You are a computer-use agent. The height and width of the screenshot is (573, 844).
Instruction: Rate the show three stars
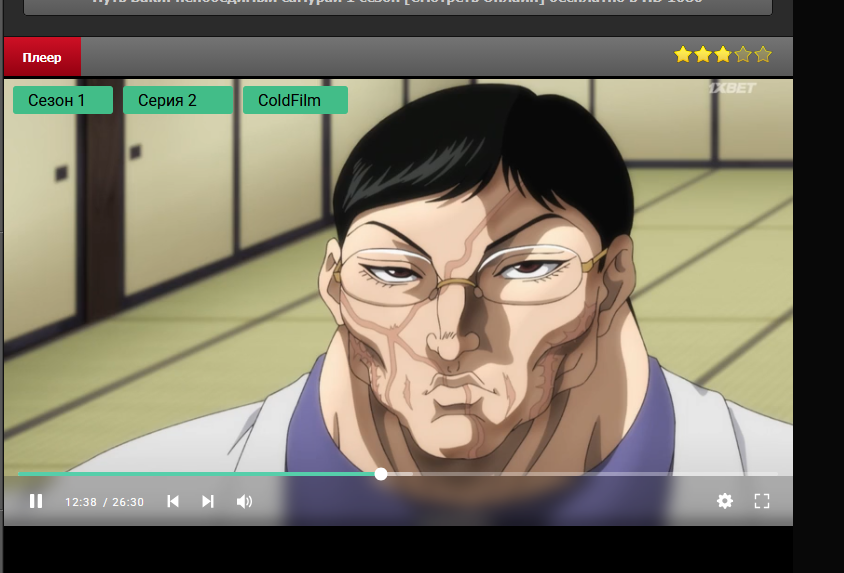[x=723, y=54]
